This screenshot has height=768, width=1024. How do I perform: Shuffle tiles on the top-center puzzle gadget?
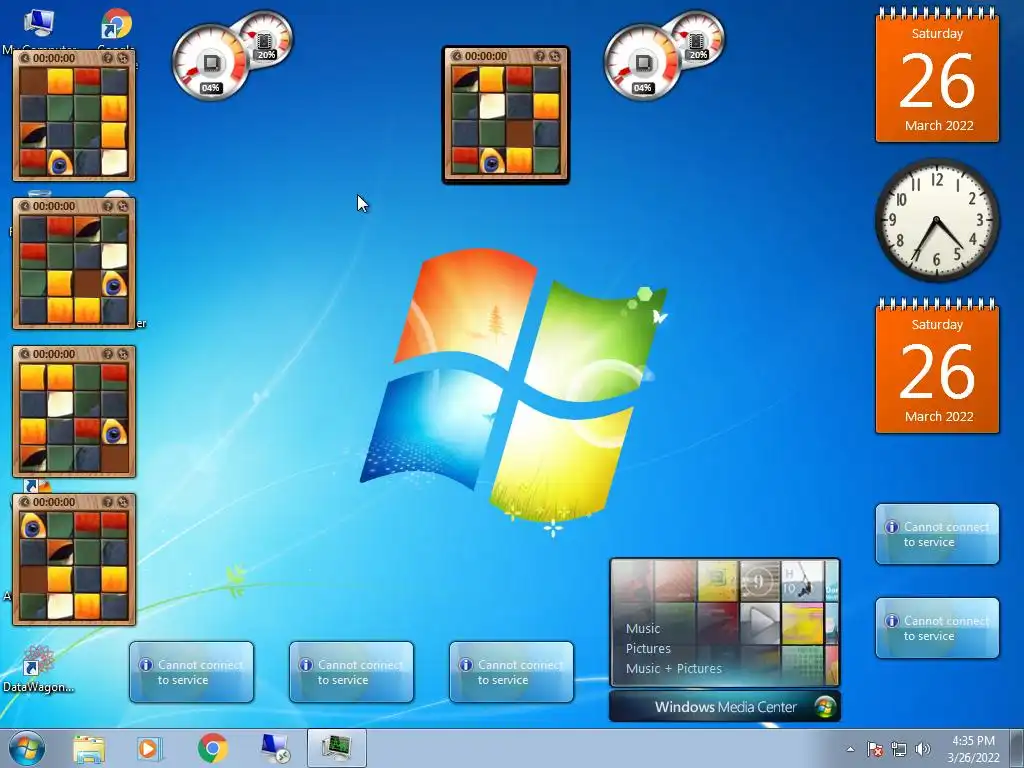click(555, 56)
